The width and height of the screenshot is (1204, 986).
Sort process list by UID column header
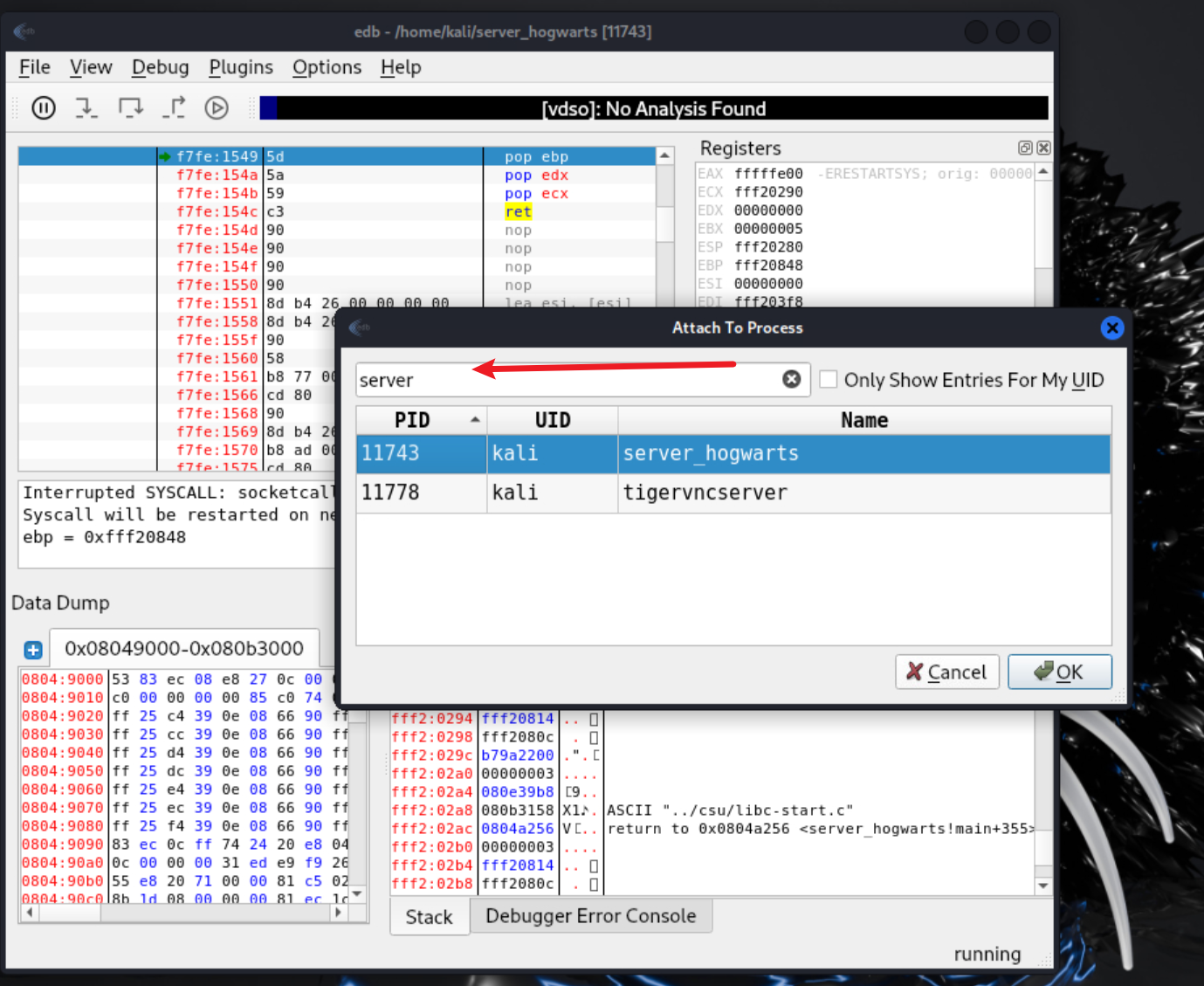(553, 420)
